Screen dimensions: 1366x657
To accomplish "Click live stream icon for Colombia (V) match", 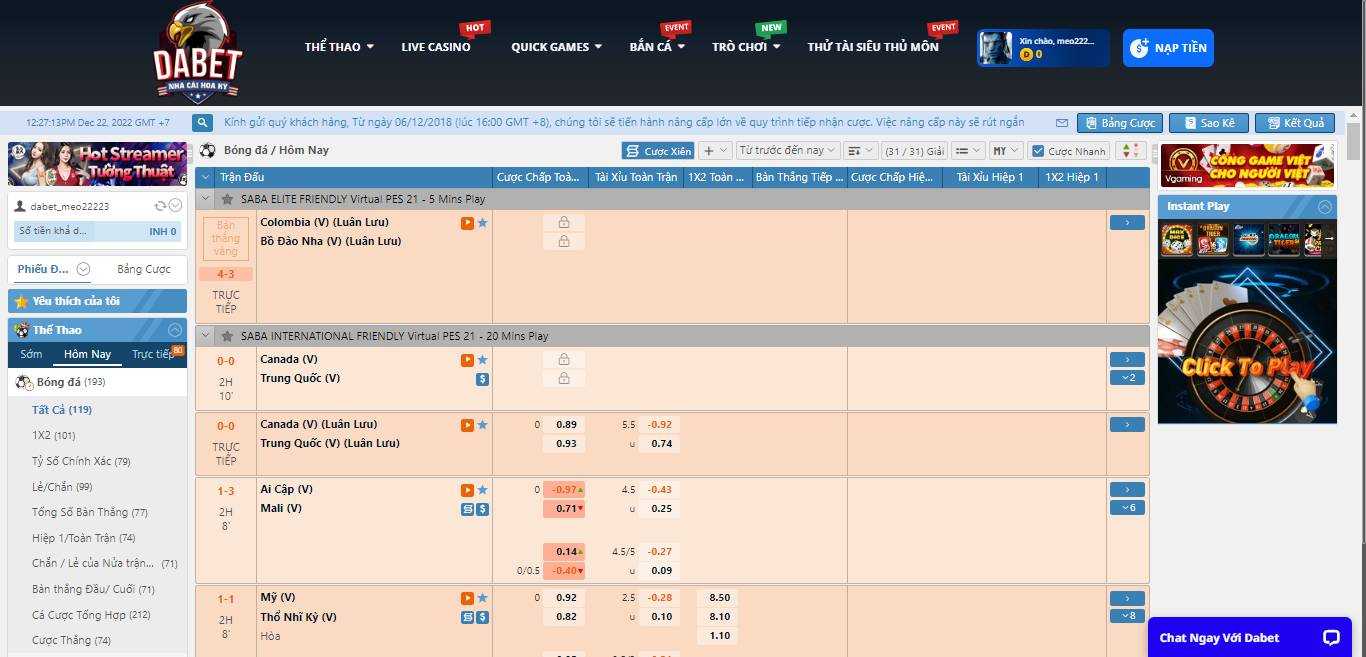I will pos(467,223).
